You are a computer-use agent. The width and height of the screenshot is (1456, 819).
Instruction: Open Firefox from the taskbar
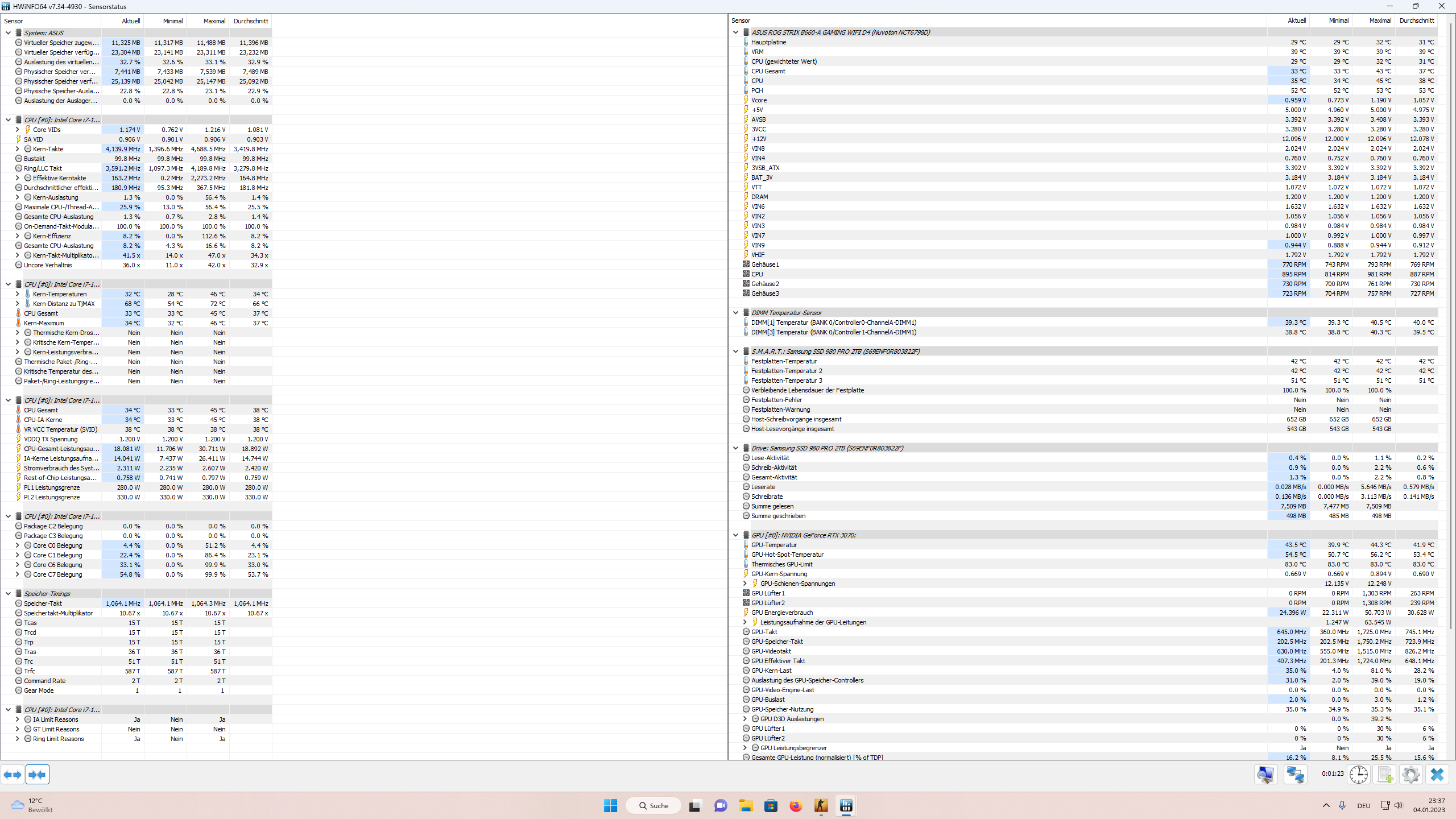click(x=796, y=806)
